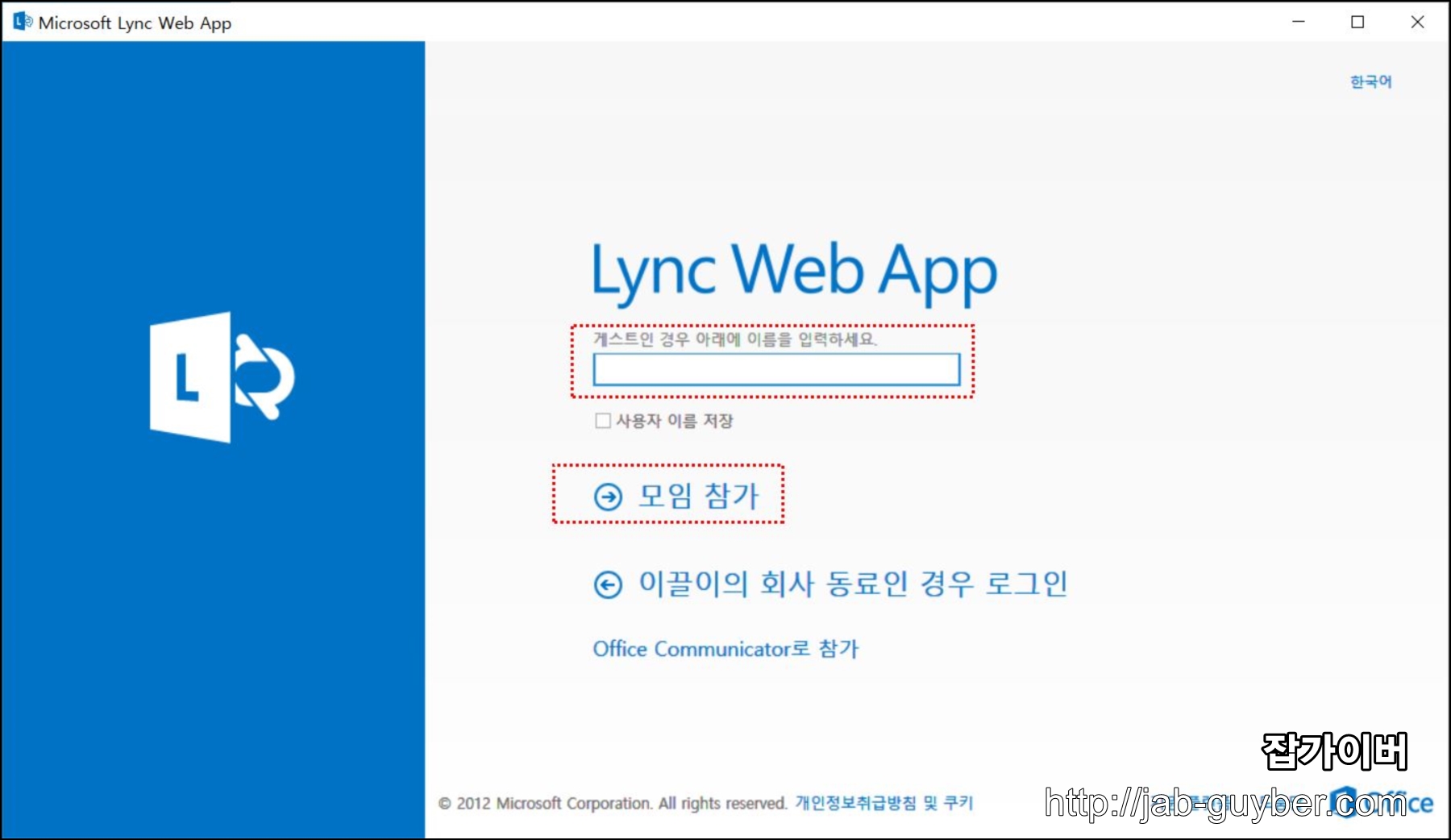Image resolution: width=1451 pixels, height=840 pixels.
Task: Click the left arrow icon beside 로그인
Action: [608, 584]
